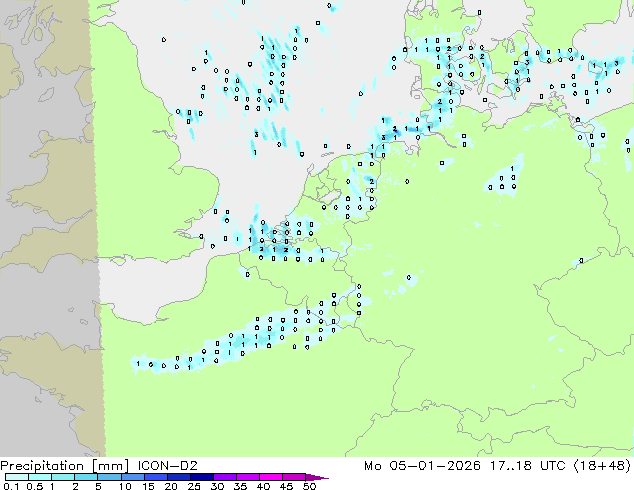Click the legend value "40"
634x490 pixels.
[x=263, y=486]
